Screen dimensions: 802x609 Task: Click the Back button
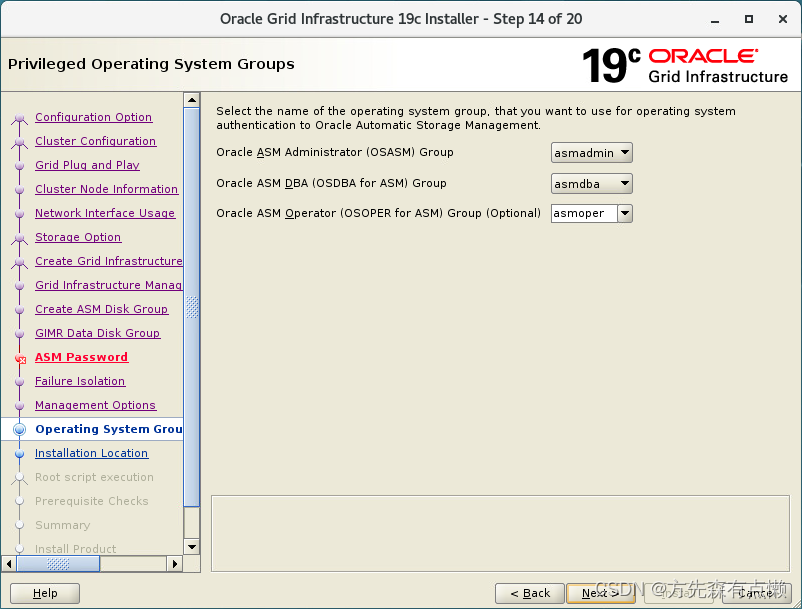[530, 594]
